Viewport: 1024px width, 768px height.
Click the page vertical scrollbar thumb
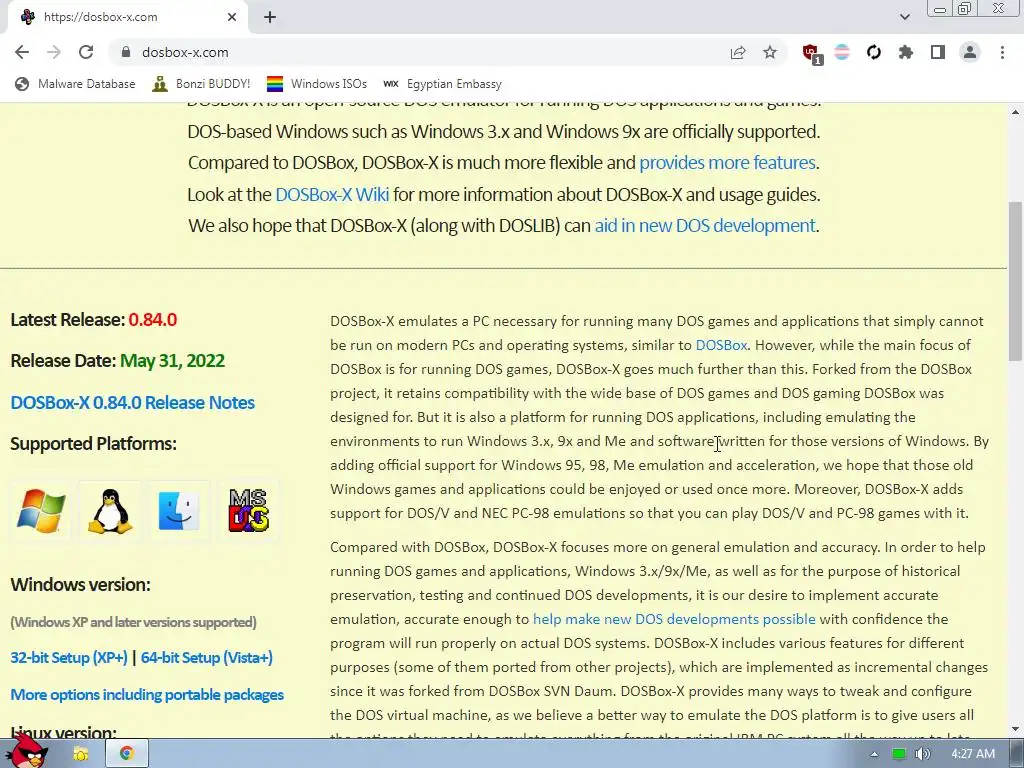1016,281
